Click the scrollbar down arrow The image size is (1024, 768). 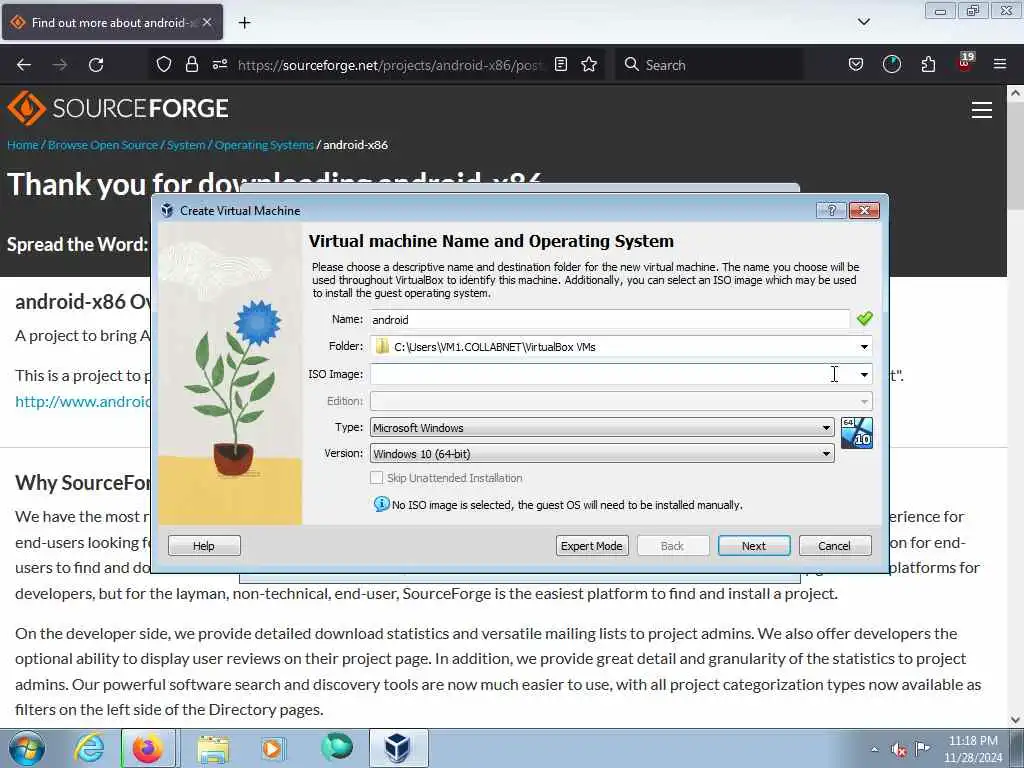tap(1016, 720)
